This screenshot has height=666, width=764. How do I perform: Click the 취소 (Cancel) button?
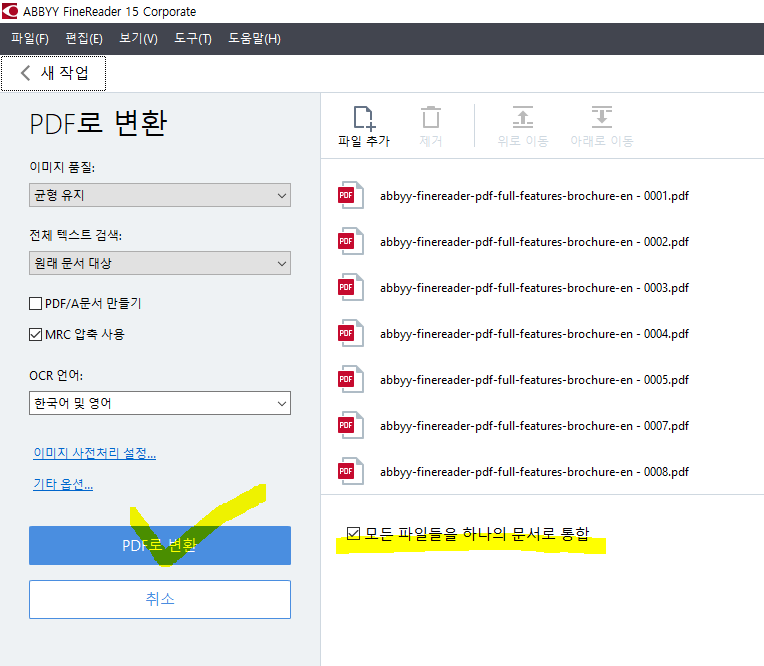click(x=160, y=599)
